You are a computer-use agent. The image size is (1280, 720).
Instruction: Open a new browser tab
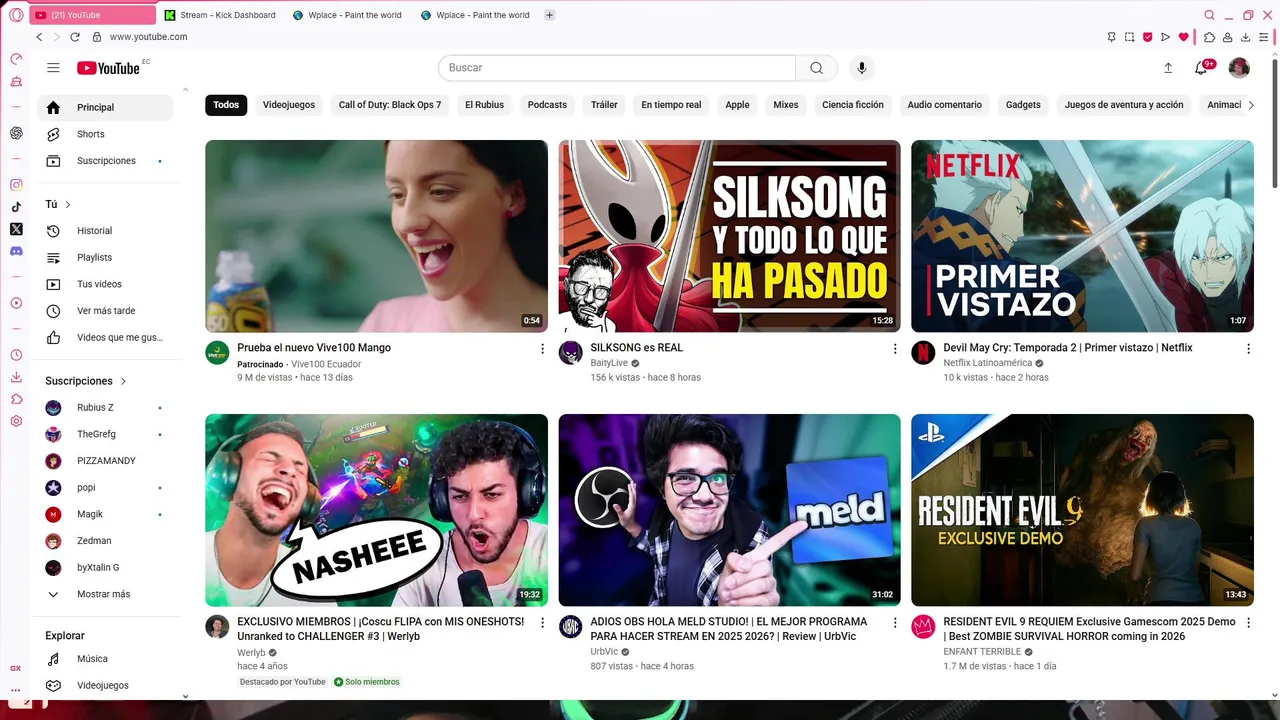point(549,15)
